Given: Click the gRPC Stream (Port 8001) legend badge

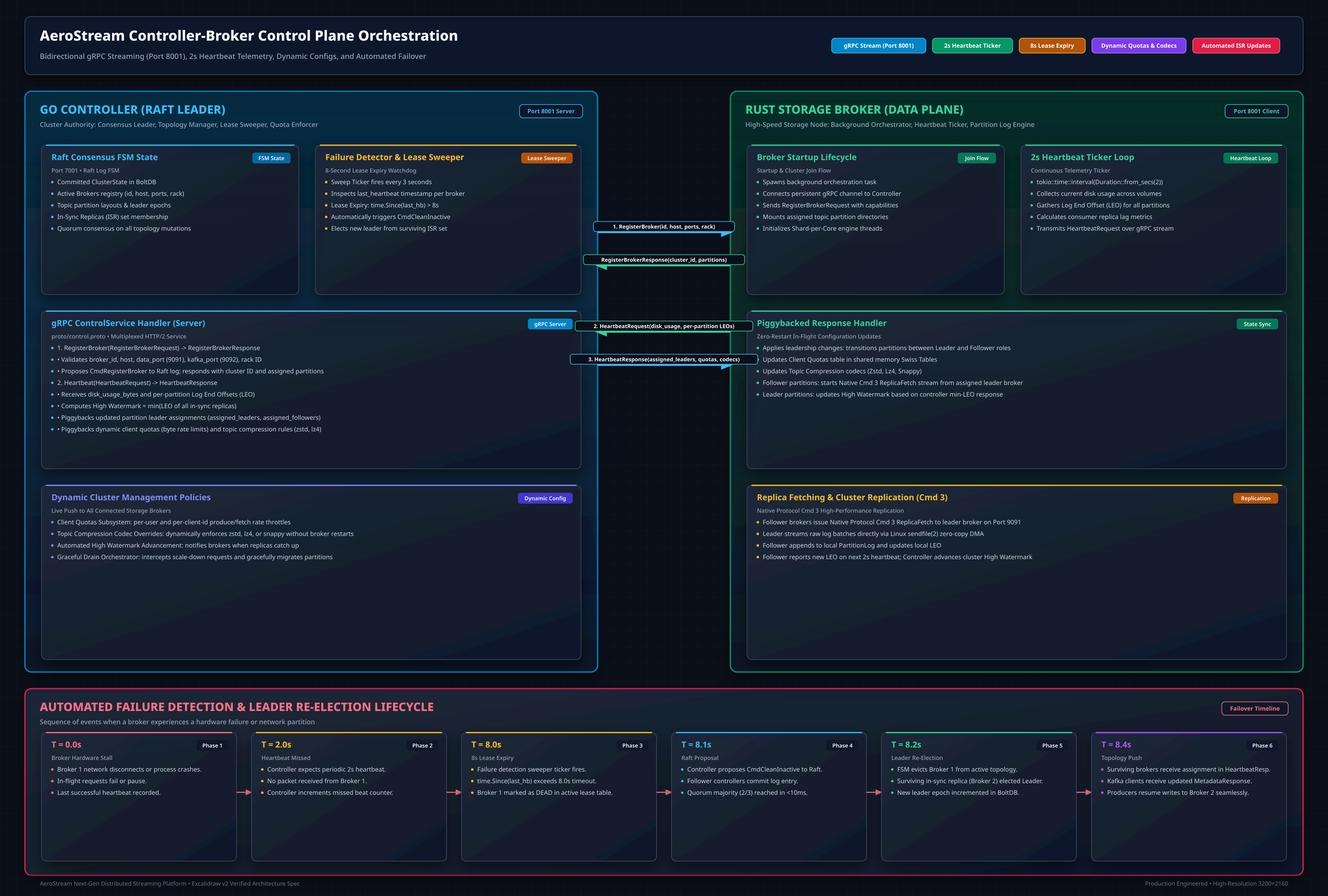Looking at the screenshot, I should point(878,46).
